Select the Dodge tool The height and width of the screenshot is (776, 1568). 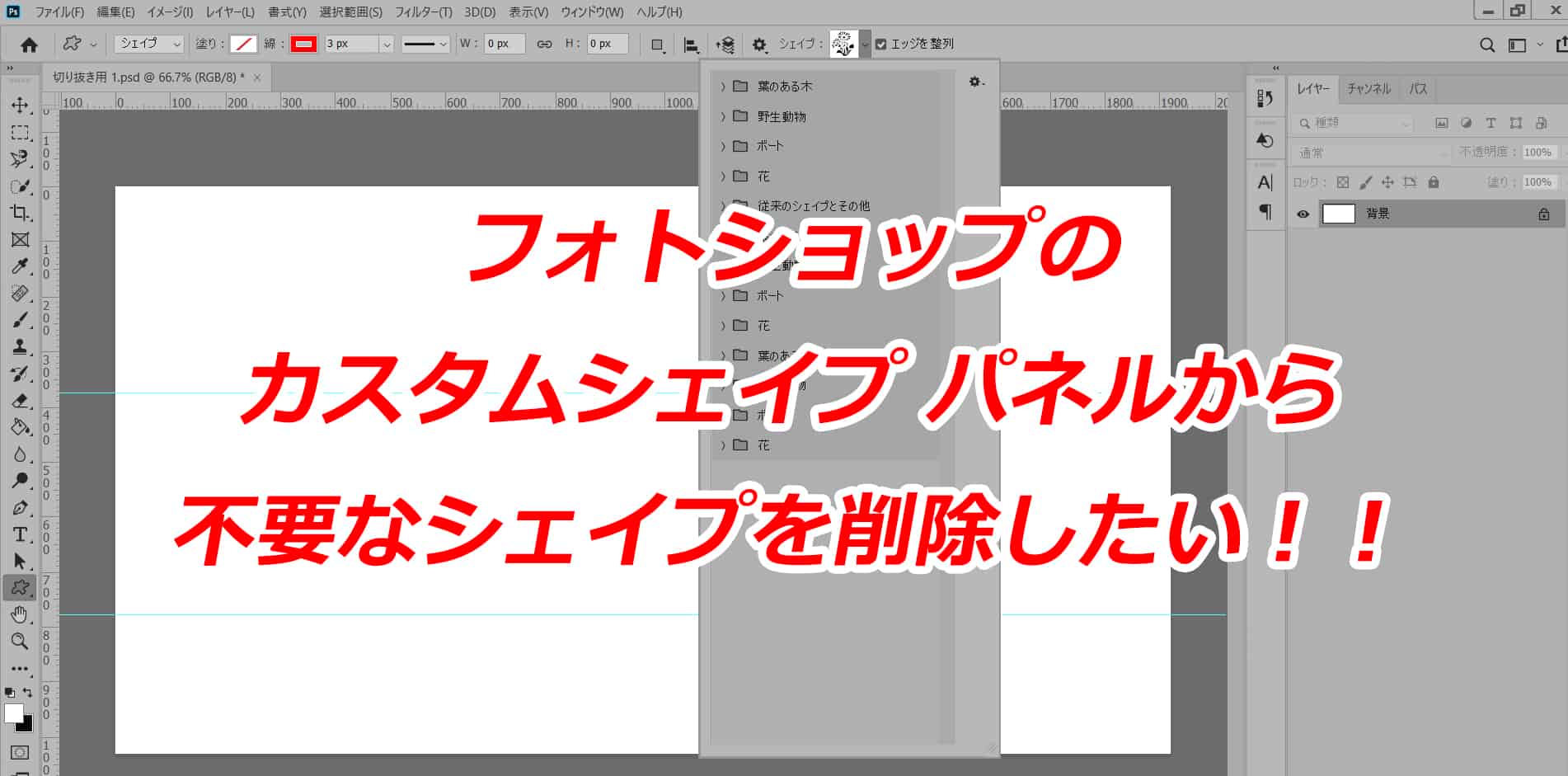(x=20, y=481)
